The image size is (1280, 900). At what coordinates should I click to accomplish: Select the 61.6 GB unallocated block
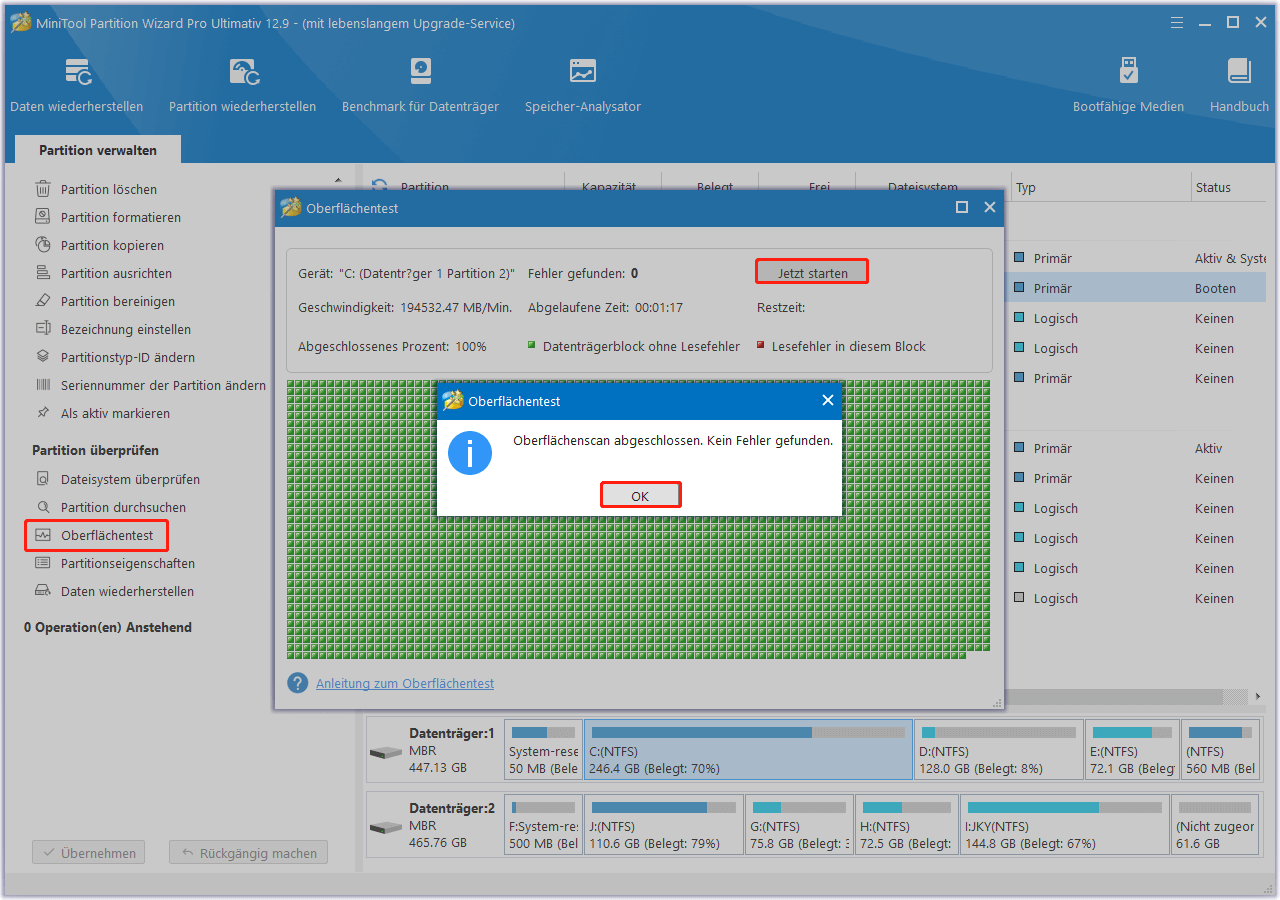[x=1216, y=826]
